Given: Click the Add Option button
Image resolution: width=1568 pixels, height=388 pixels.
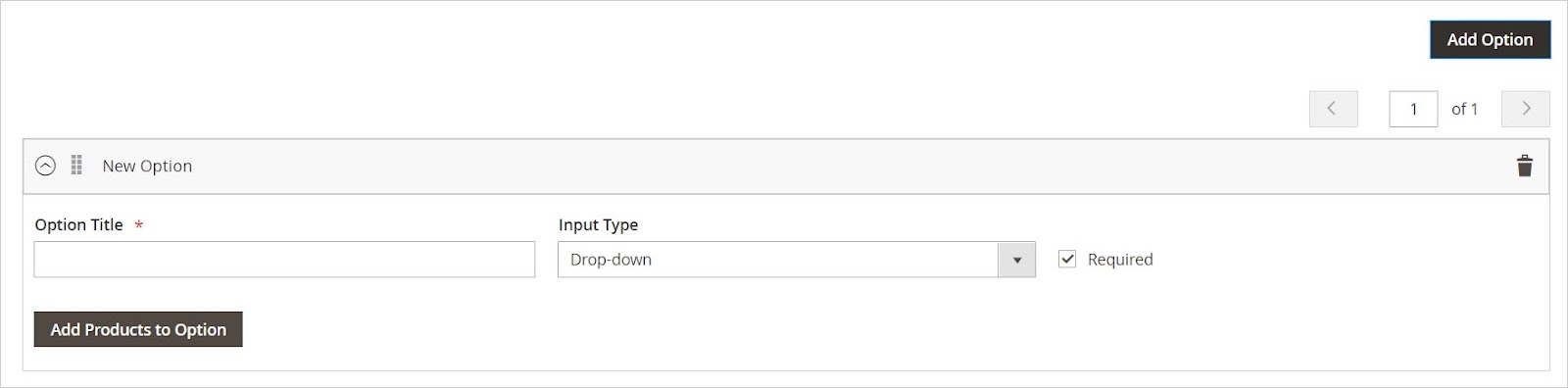Looking at the screenshot, I should point(1490,39).
